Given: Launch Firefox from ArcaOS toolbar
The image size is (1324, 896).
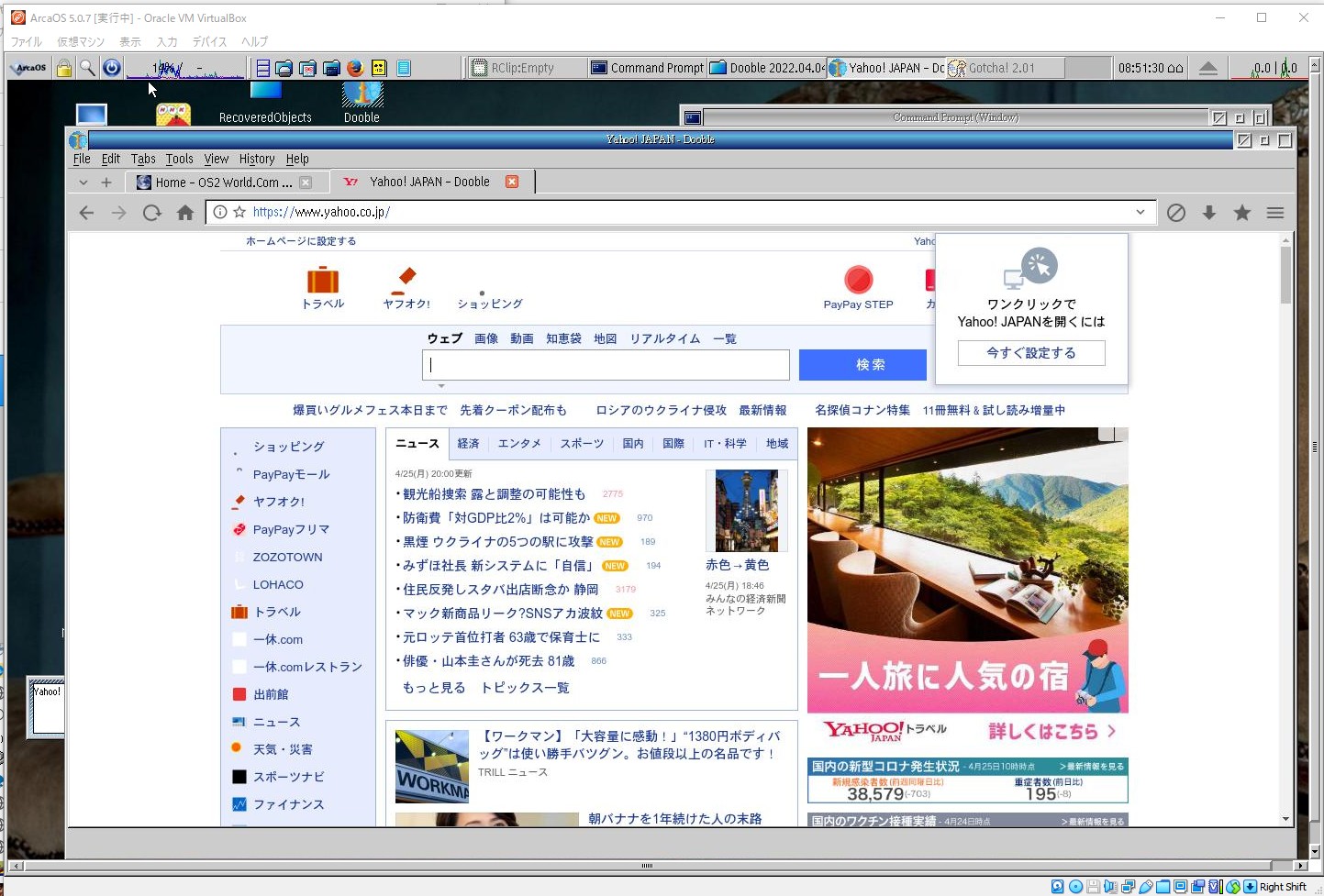Looking at the screenshot, I should [355, 68].
